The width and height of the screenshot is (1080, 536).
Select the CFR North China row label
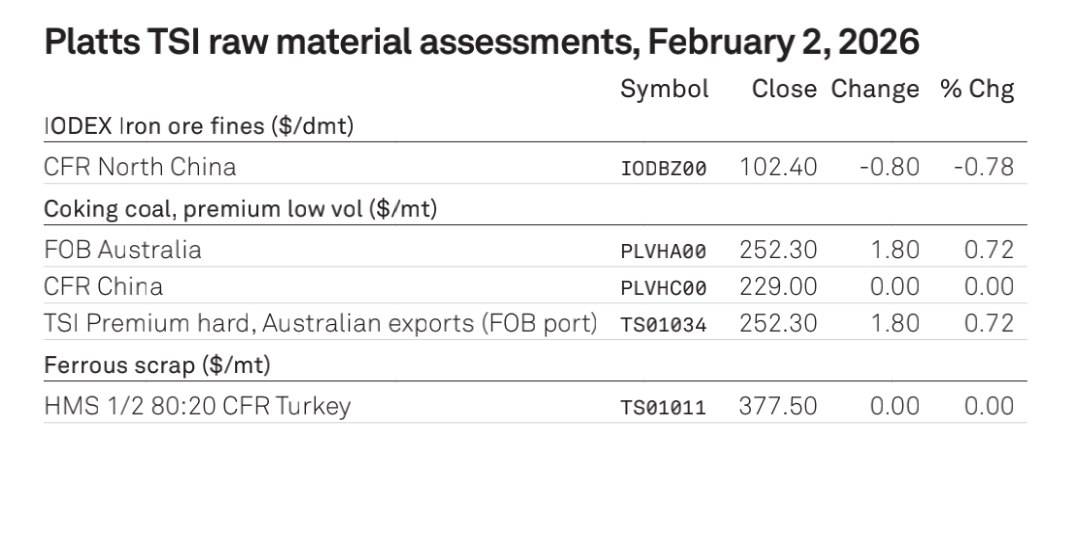(x=140, y=166)
